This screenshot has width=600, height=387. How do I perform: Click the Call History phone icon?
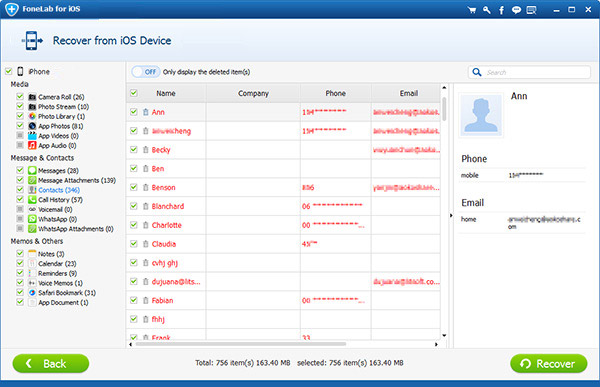tap(32, 199)
